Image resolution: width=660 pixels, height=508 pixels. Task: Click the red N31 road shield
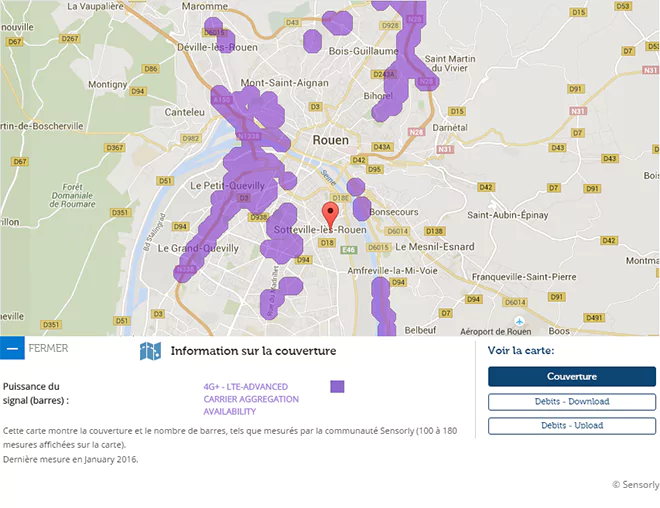point(444,149)
